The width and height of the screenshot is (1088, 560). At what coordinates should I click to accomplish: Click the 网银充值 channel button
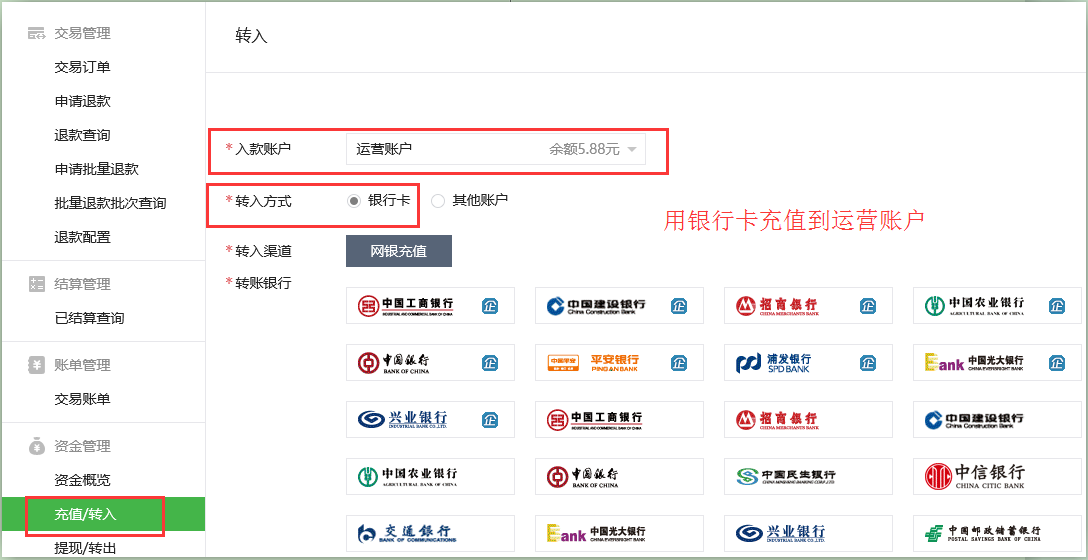click(399, 251)
